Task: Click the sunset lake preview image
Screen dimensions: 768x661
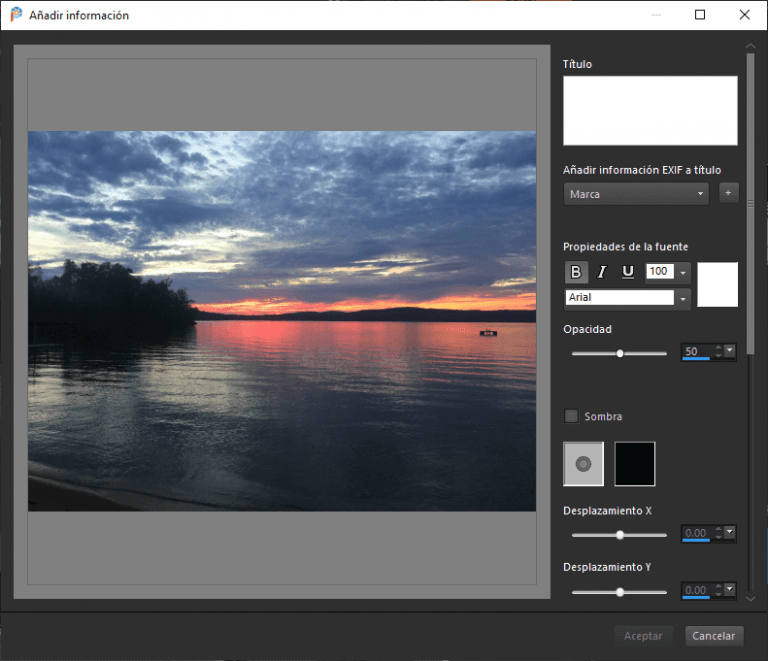Action: 282,321
